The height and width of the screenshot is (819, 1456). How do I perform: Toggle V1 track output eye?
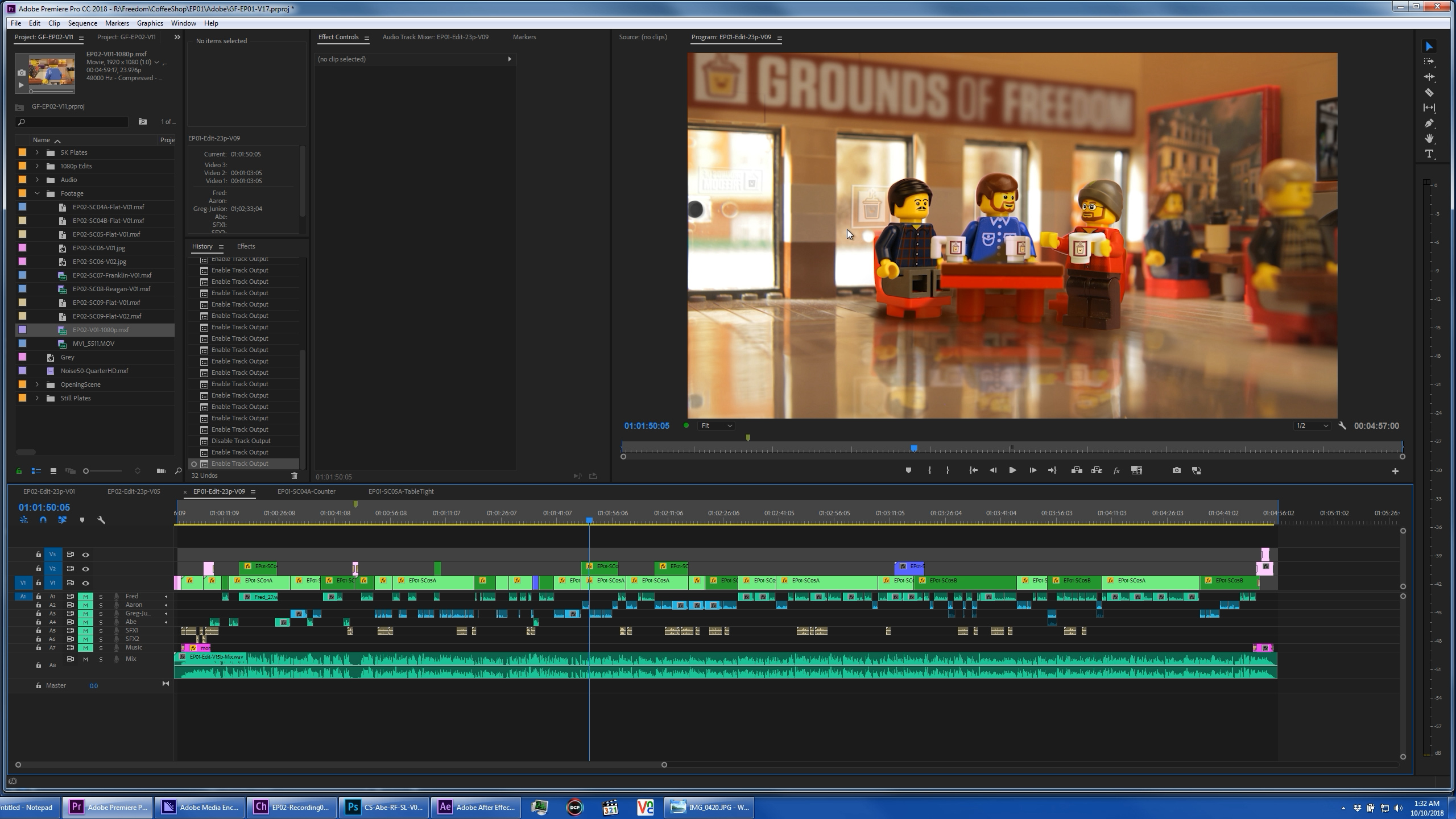point(85,583)
